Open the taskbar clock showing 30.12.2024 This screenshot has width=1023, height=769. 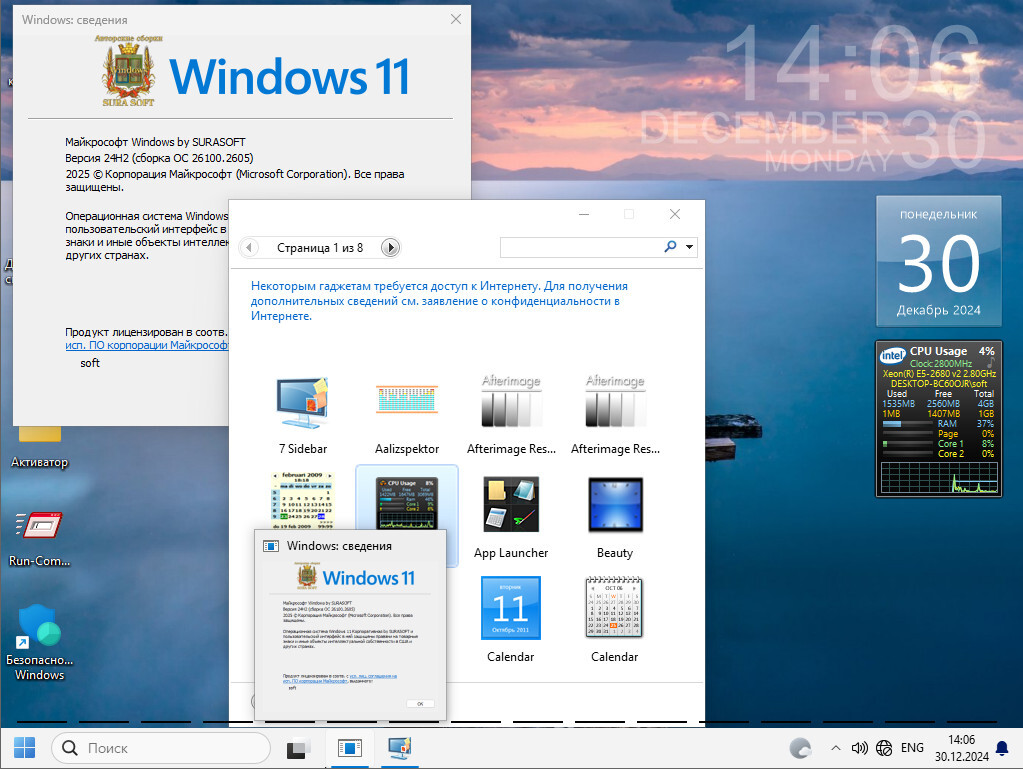[962, 748]
